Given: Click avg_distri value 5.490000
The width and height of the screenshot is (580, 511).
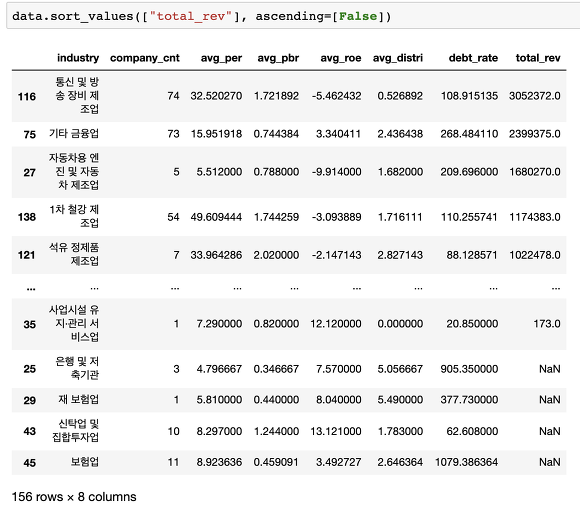Looking at the screenshot, I should (x=400, y=400).
